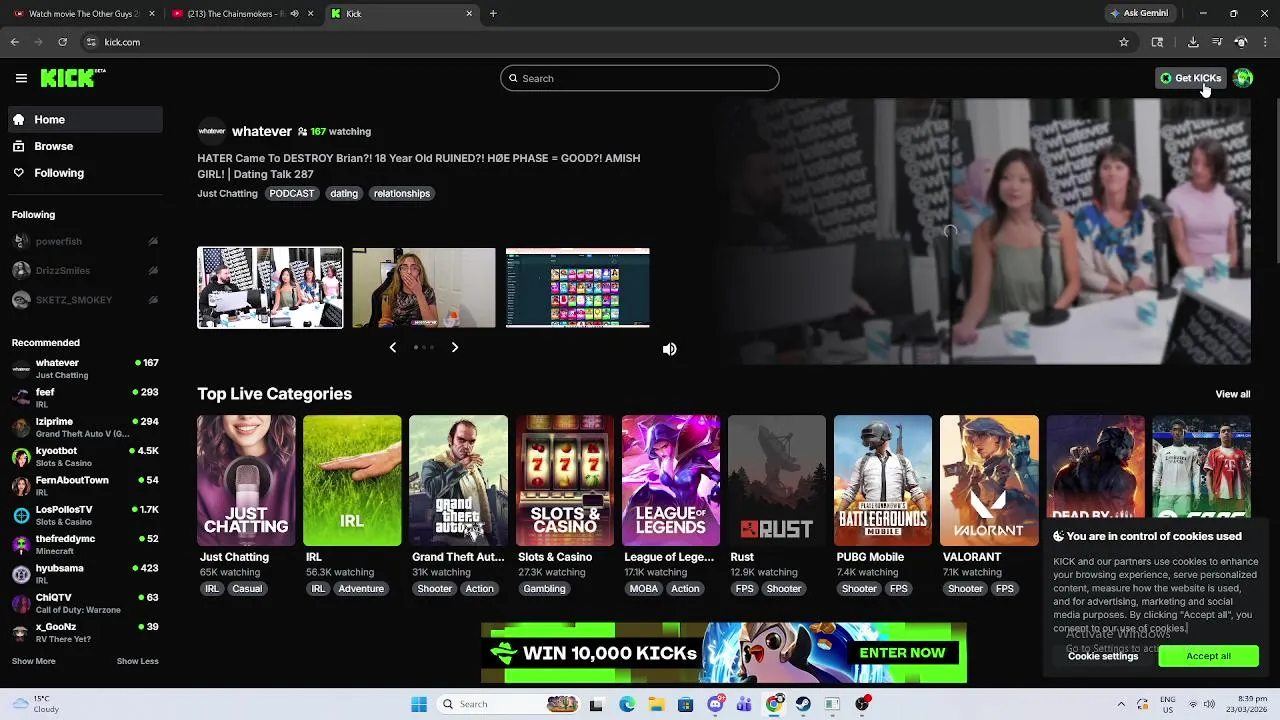The image size is (1280, 720).
Task: Open Discord from taskbar
Action: (x=715, y=704)
